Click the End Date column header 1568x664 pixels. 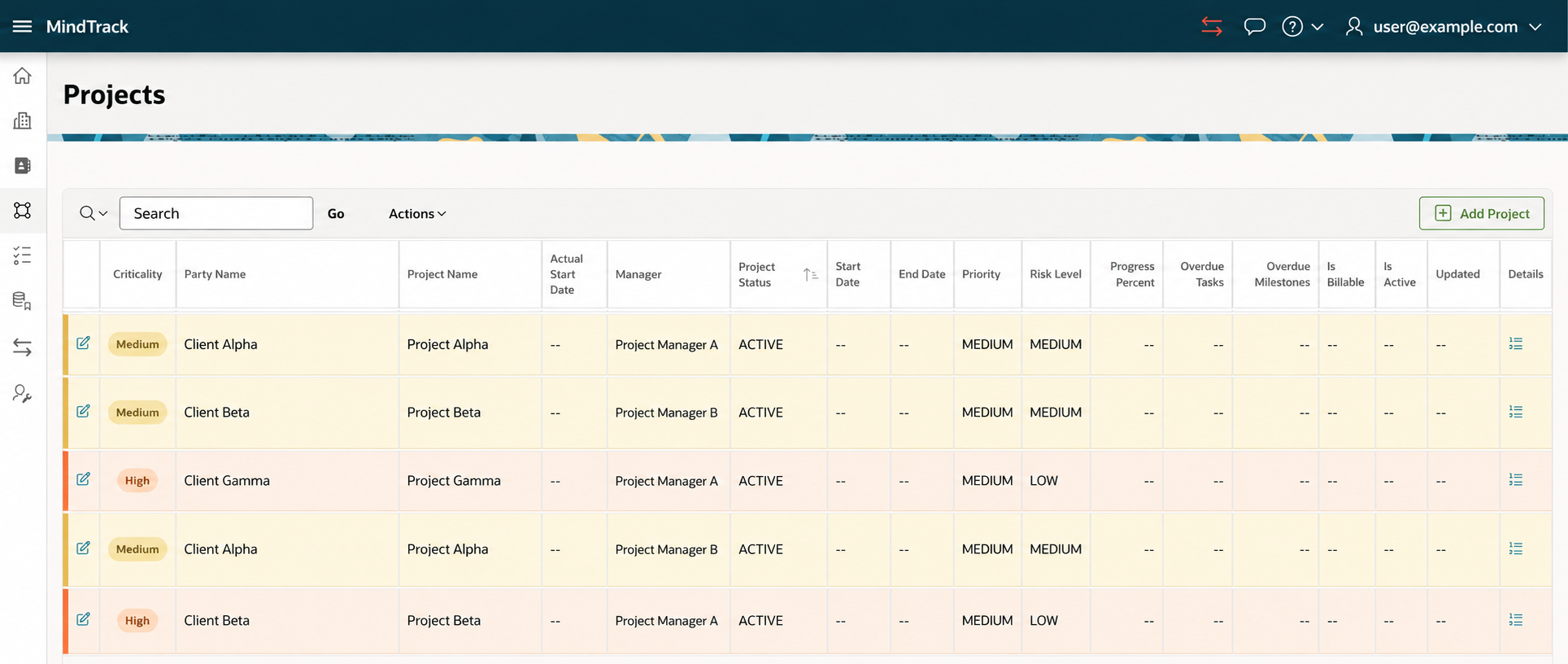point(922,274)
